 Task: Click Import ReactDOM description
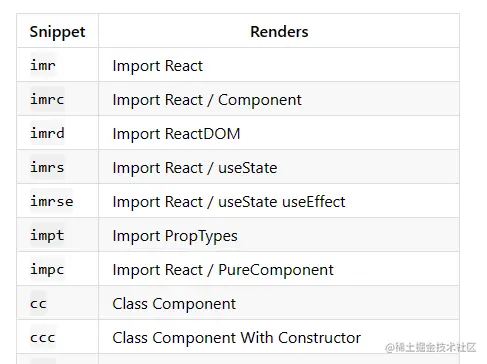176,134
